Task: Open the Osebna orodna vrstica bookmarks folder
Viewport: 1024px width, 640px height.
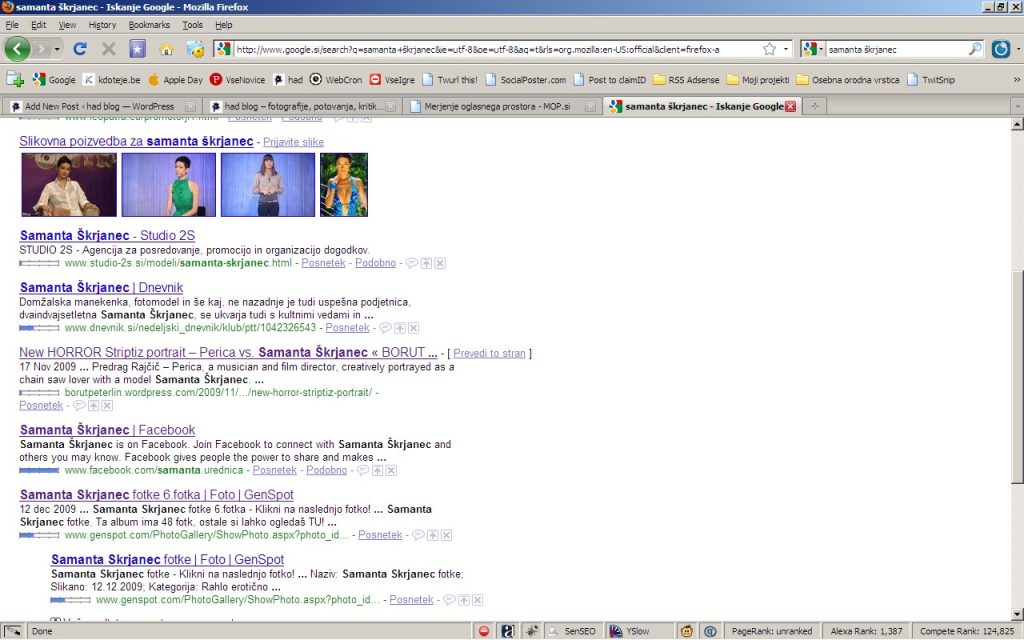Action: [848, 80]
